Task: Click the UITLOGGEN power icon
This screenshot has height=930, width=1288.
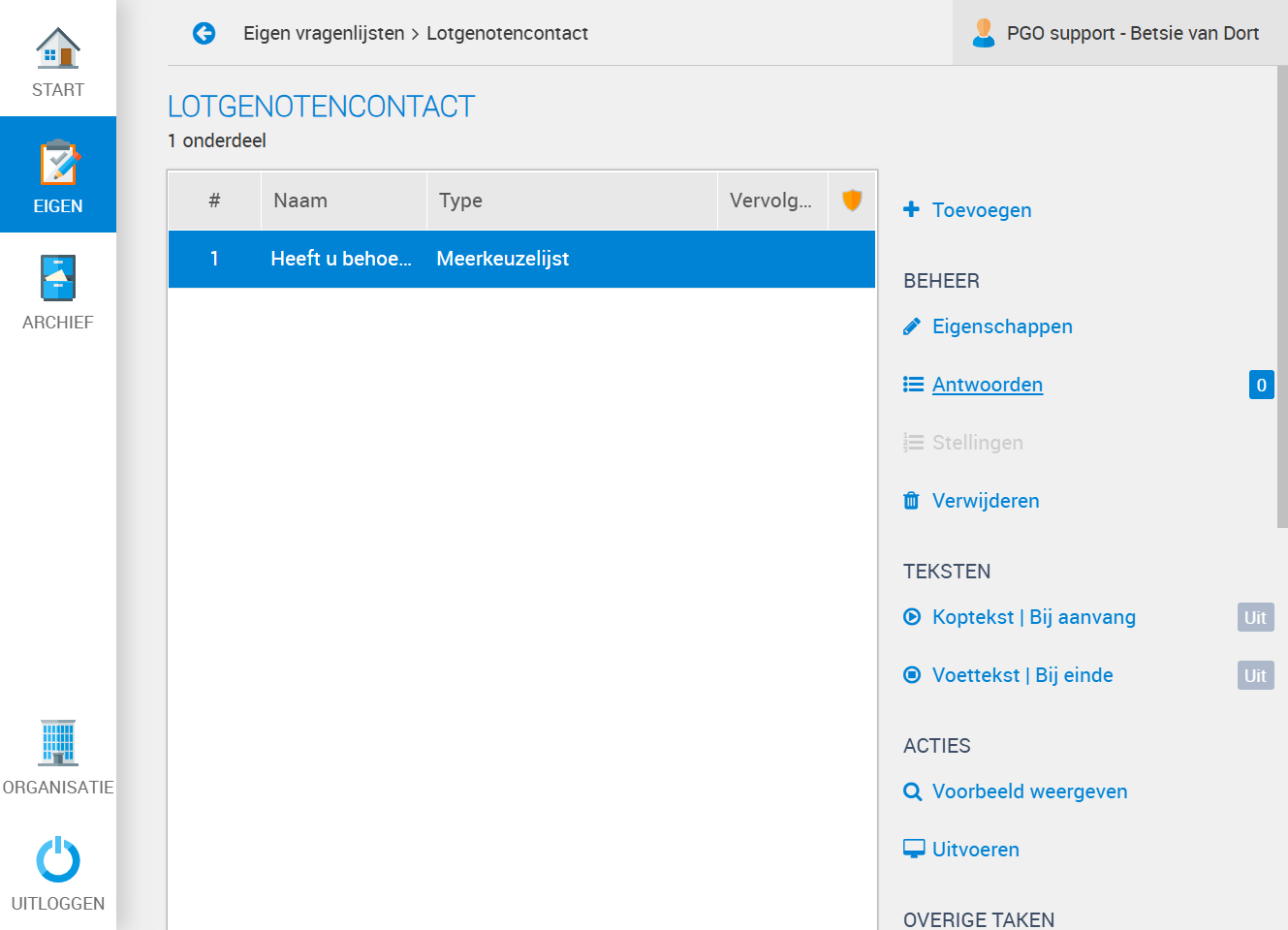Action: click(58, 859)
